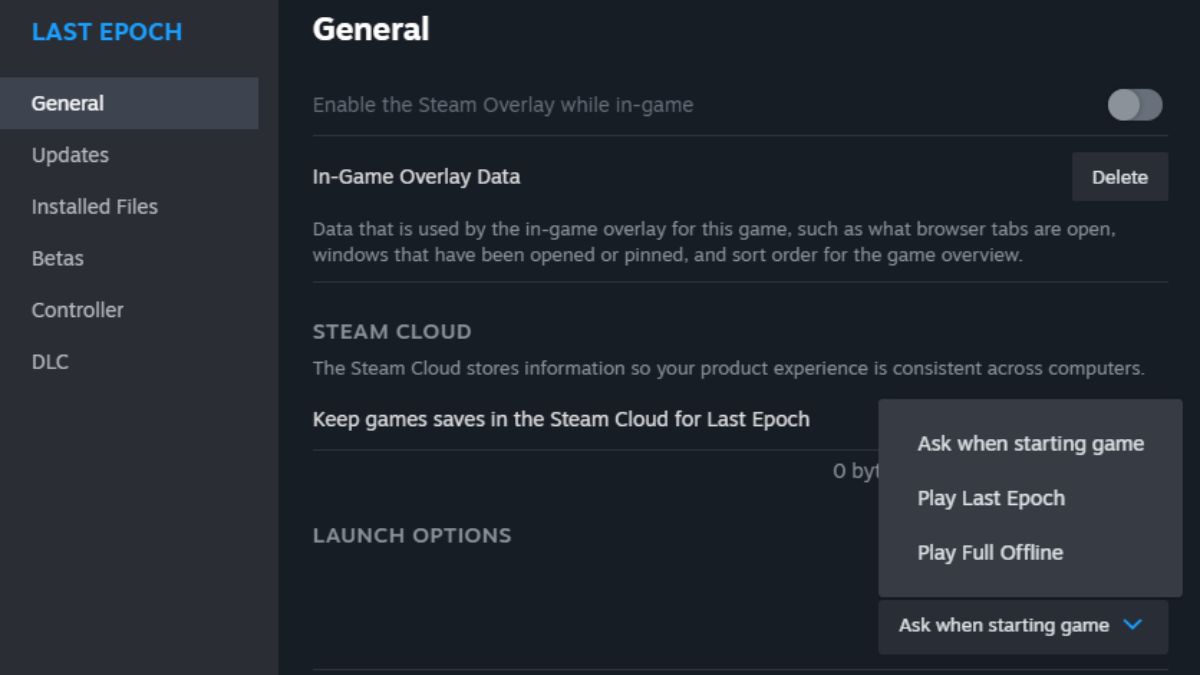1200x675 pixels.
Task: Click the Delete button for overlay data
Action: [1120, 177]
